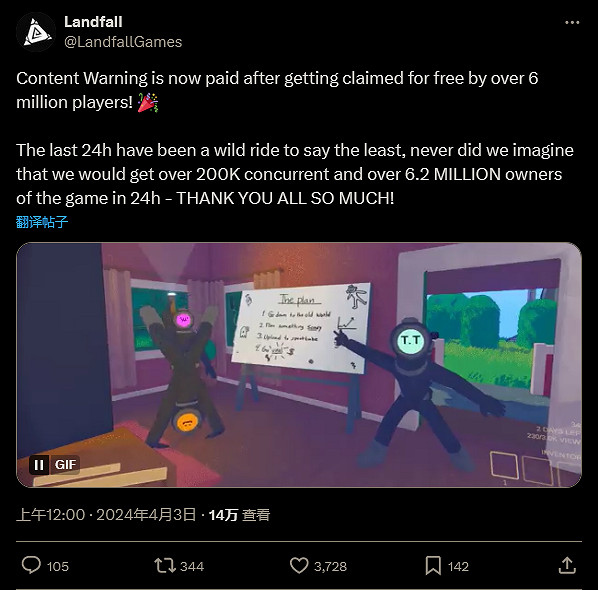Screen dimensions: 598x590
Task: Open the post timestamp dated April 3, 2024
Action: click(106, 515)
